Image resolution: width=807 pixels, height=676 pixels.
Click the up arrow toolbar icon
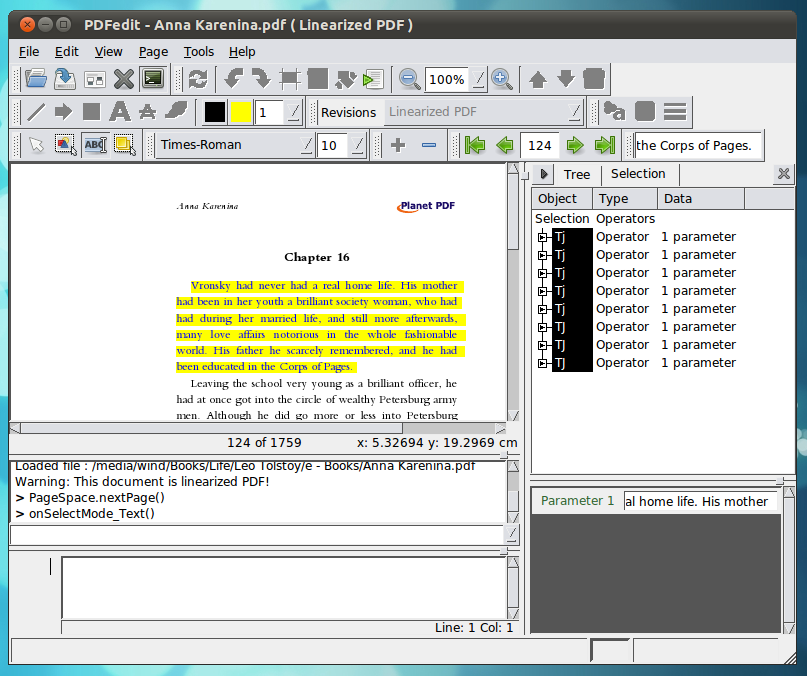(538, 79)
